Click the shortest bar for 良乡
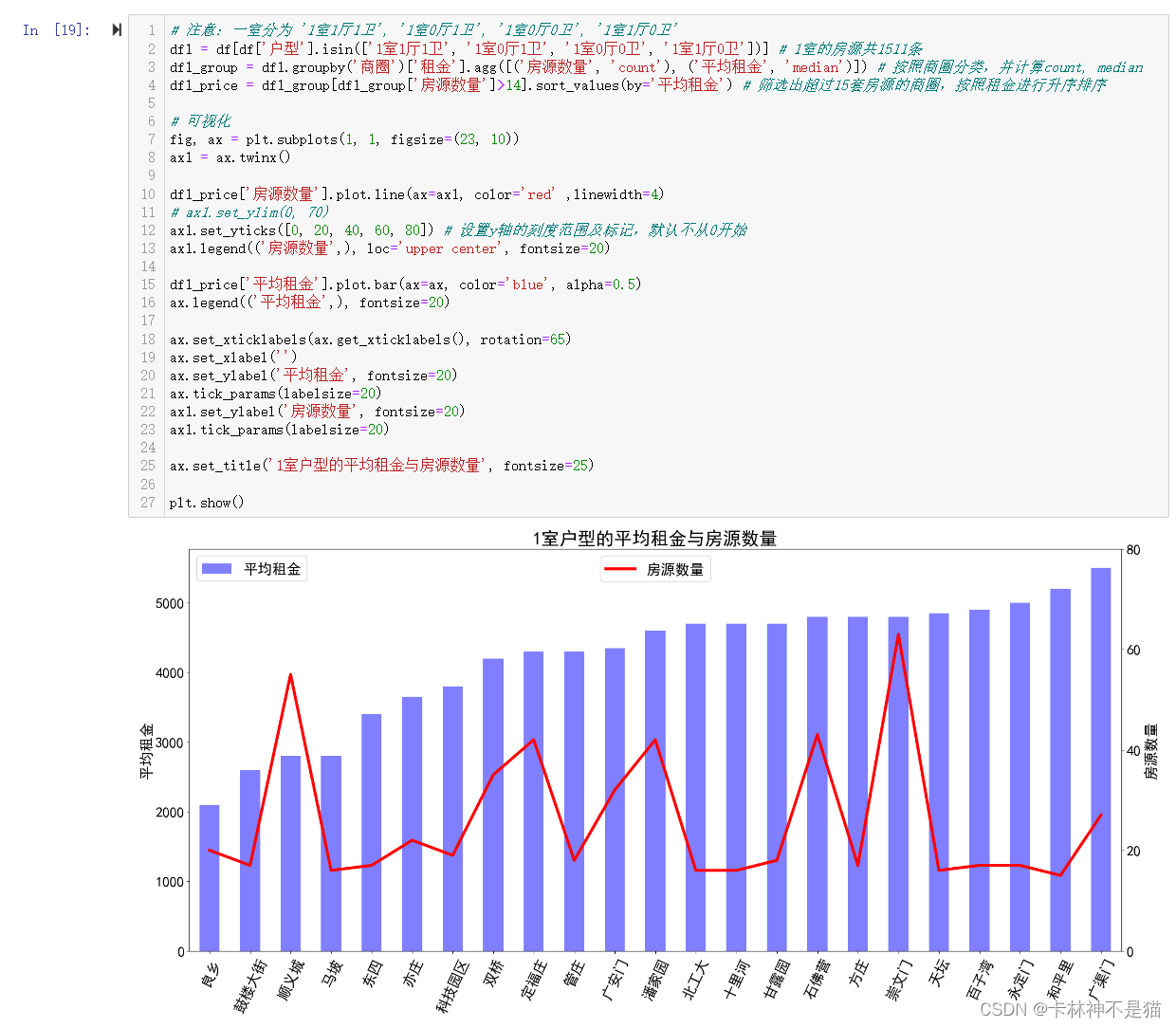1176x1028 pixels. pyautogui.click(x=210, y=878)
